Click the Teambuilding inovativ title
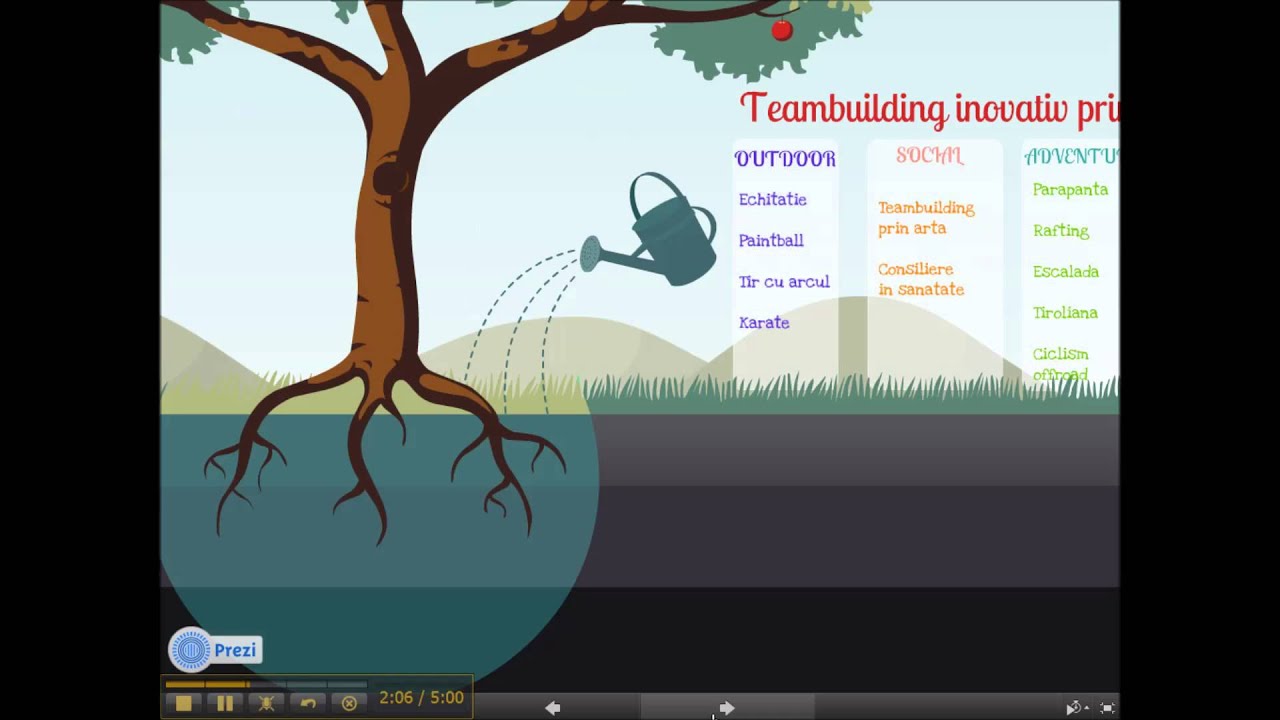The image size is (1280, 720). [x=929, y=109]
